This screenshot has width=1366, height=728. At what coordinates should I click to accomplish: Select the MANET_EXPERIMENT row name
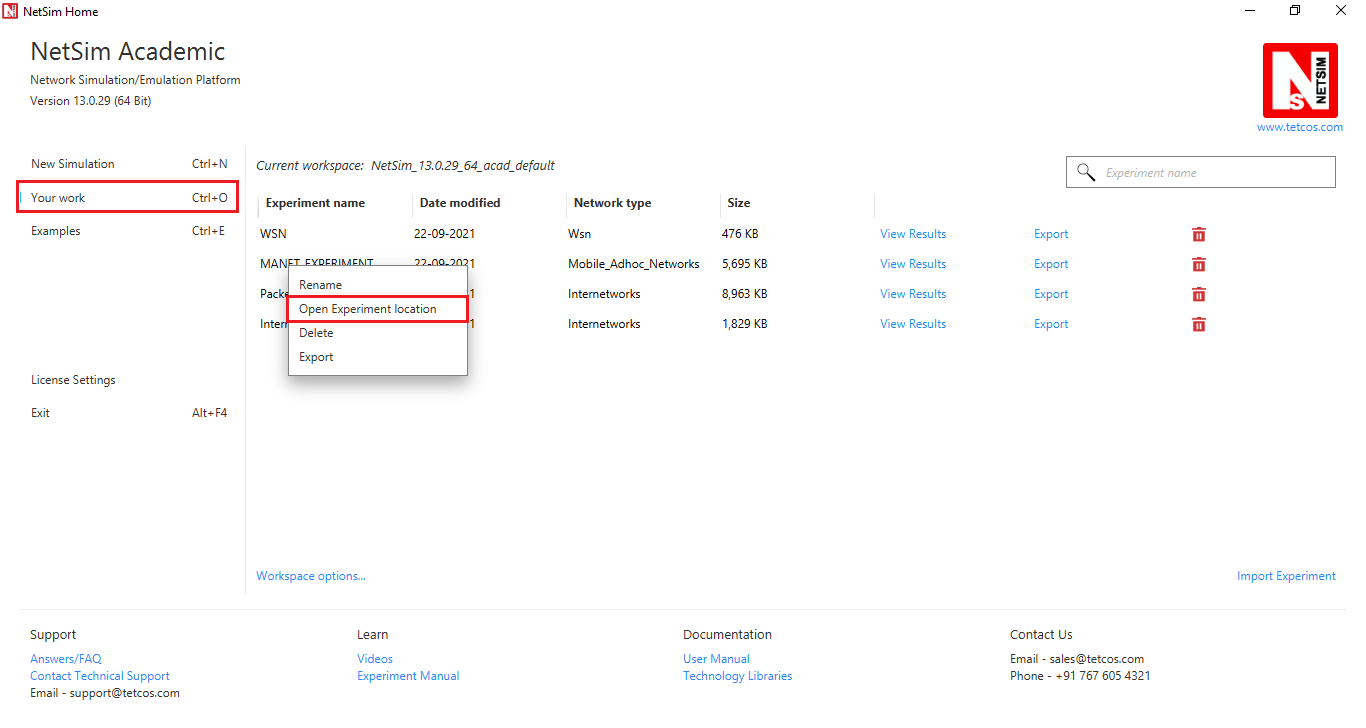coord(317,264)
